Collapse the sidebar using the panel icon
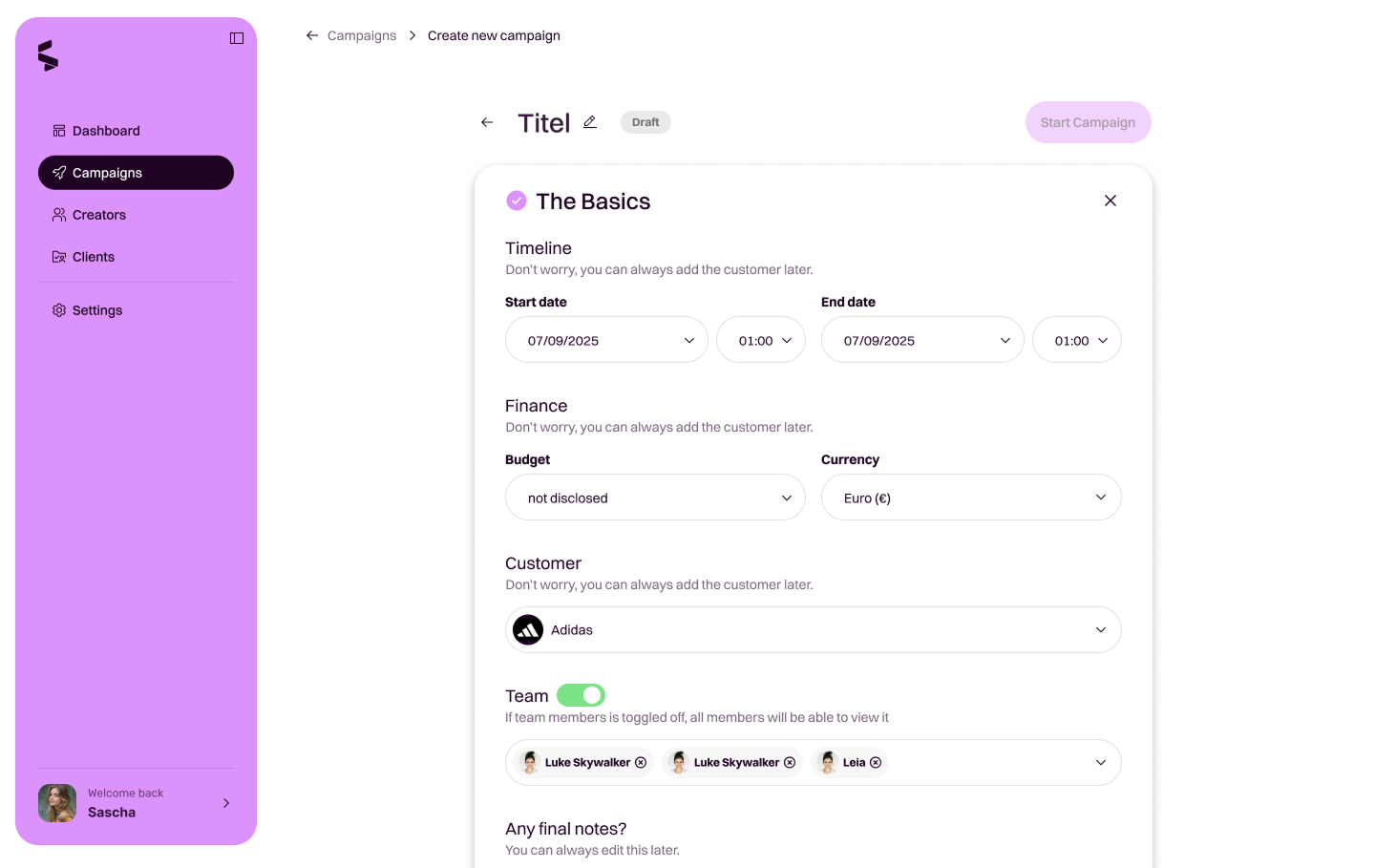 [x=236, y=37]
